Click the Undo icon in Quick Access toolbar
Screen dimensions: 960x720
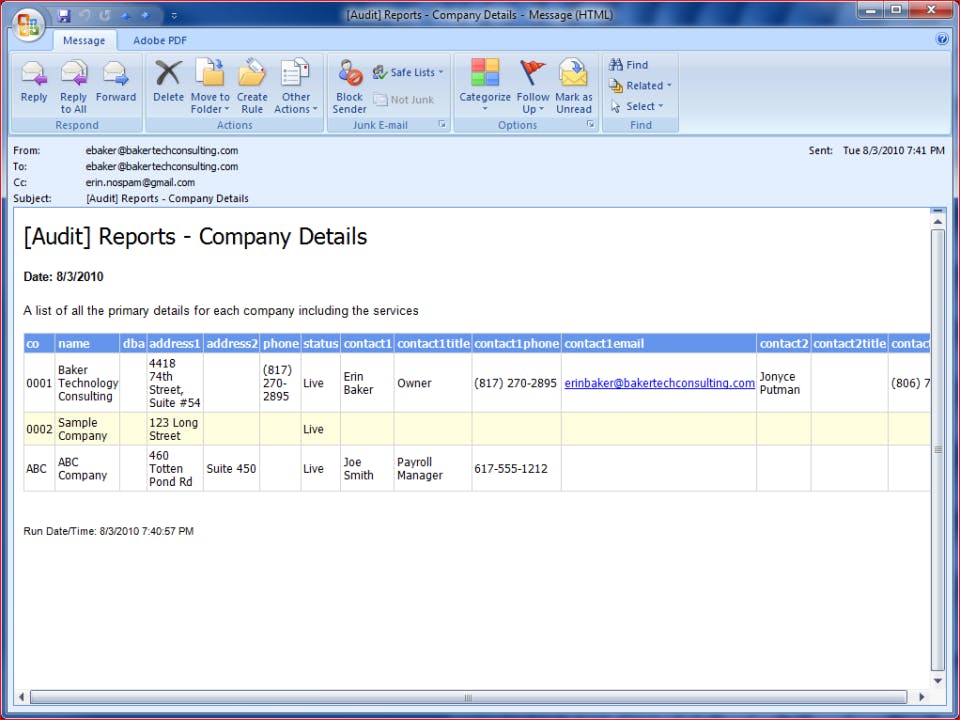(85, 15)
